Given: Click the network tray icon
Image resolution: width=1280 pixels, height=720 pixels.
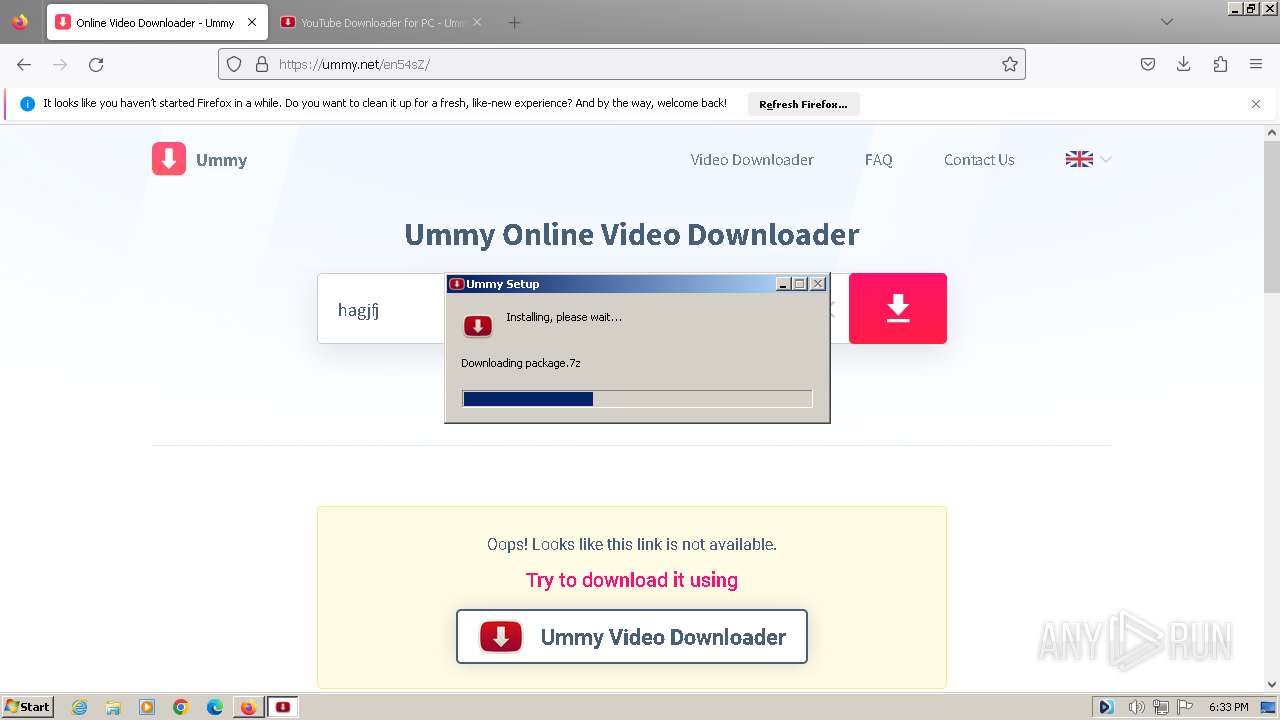Looking at the screenshot, I should pyautogui.click(x=1161, y=707).
